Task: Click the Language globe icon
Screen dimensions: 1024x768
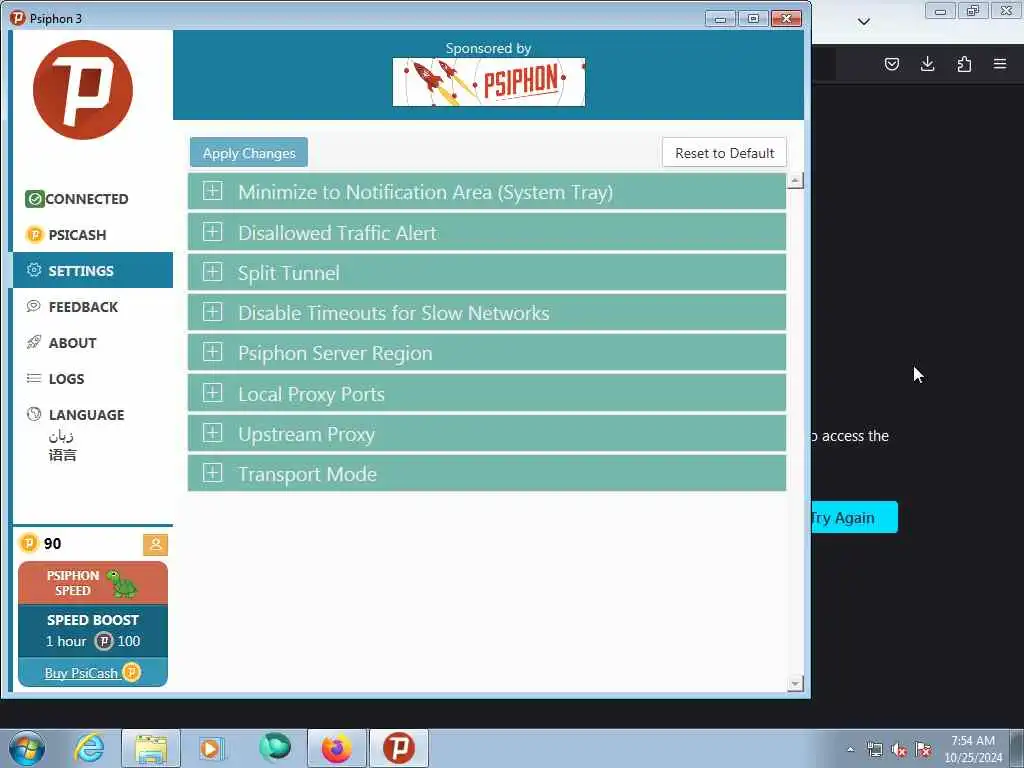Action: 34,414
